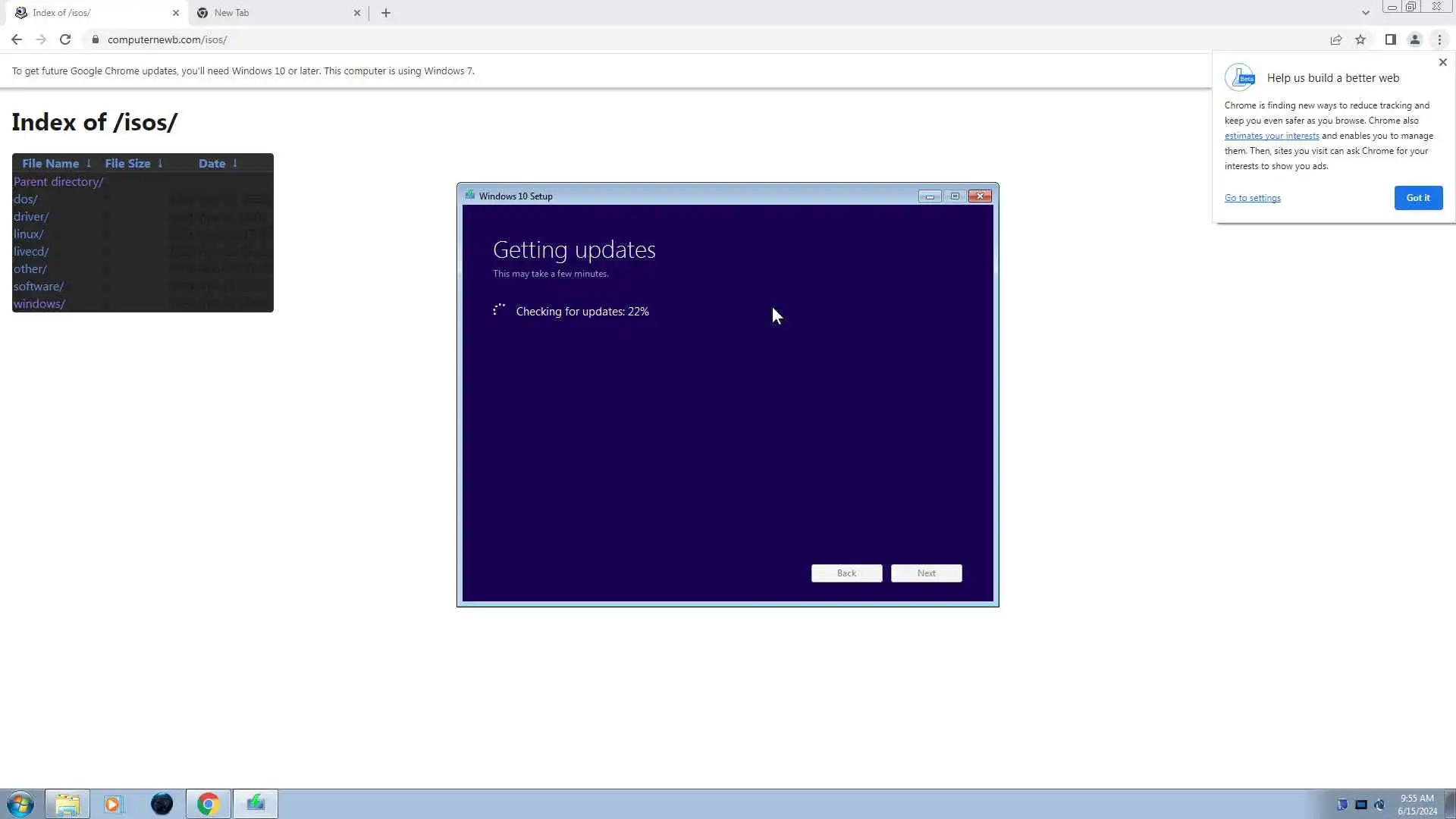Image resolution: width=1456 pixels, height=819 pixels.
Task: Bookmark this page with star icon
Action: point(1360,39)
